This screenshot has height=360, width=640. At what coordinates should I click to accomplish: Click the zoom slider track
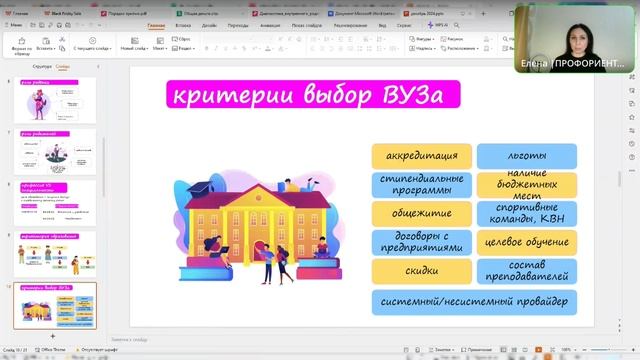pyautogui.click(x=608, y=350)
